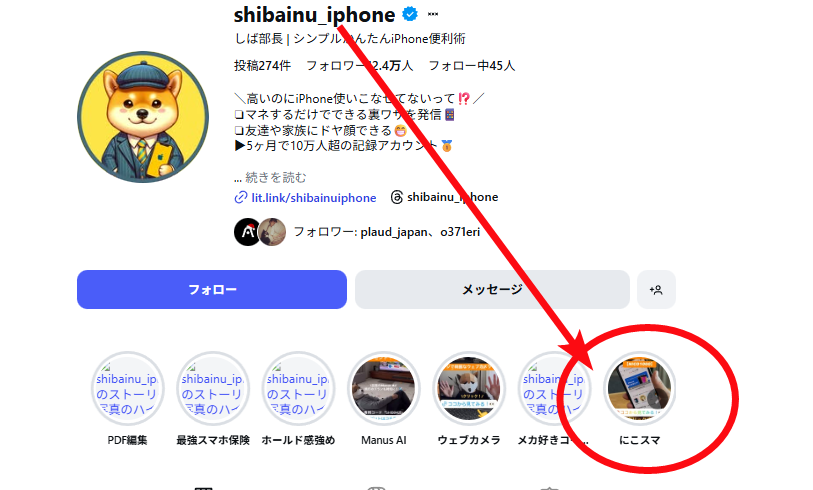
Task: Expand bio with 続きを読む
Action: [x=270, y=177]
